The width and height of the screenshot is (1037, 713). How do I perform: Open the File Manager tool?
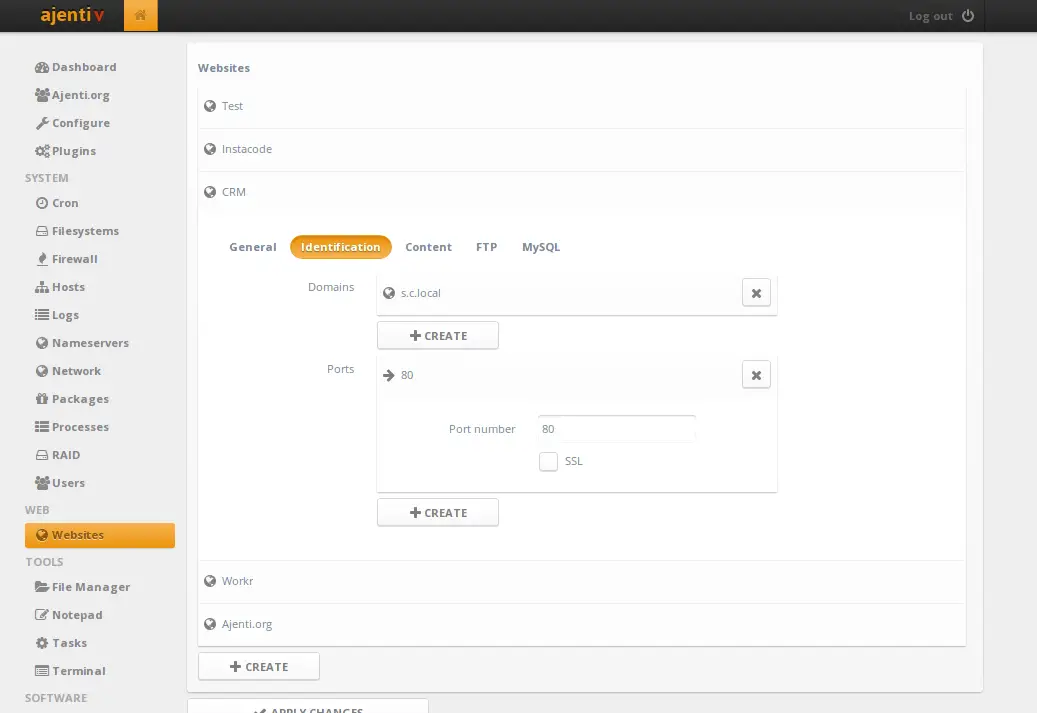tap(89, 587)
